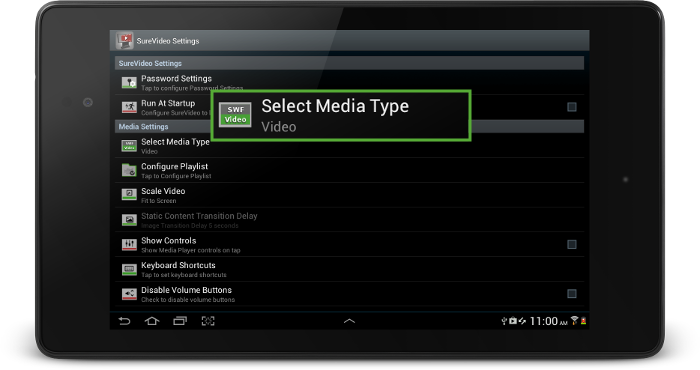Tap the Keyboard Shortcuts keyboard icon
700x370 pixels.
coord(129,270)
